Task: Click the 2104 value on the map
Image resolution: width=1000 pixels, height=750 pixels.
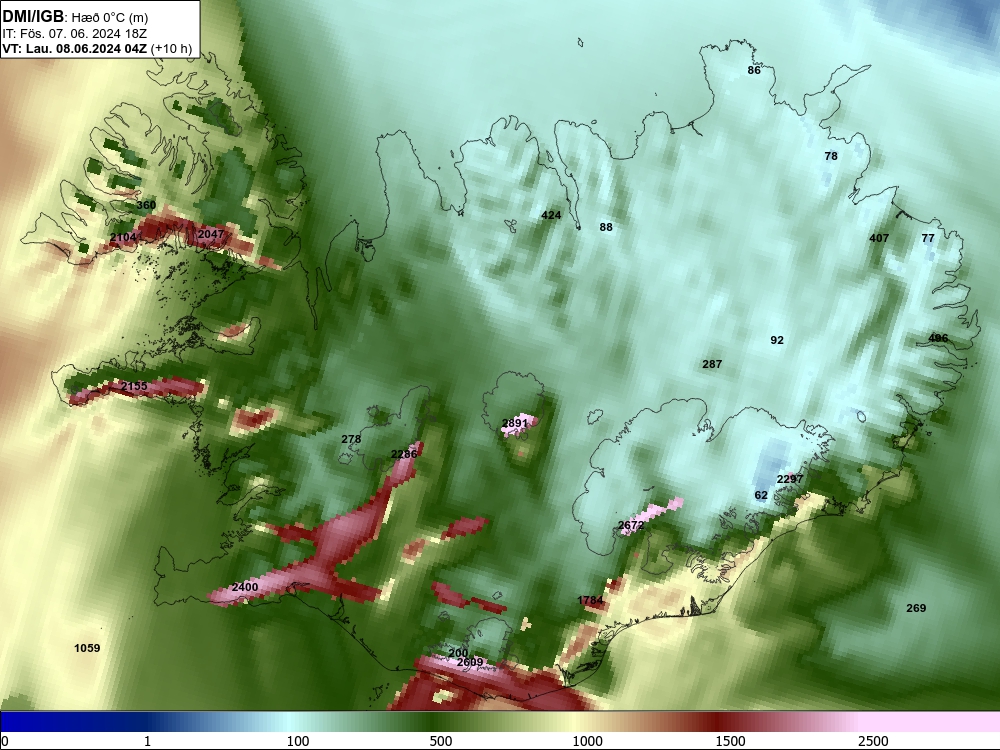Action: [x=123, y=238]
